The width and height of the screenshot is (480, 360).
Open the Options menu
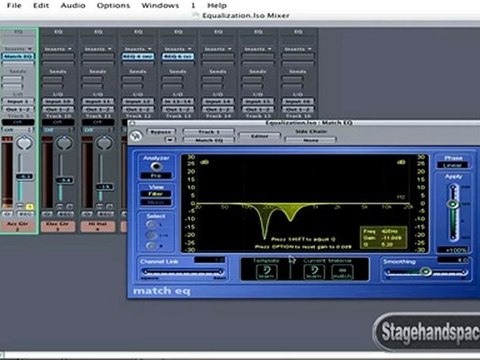(x=113, y=5)
